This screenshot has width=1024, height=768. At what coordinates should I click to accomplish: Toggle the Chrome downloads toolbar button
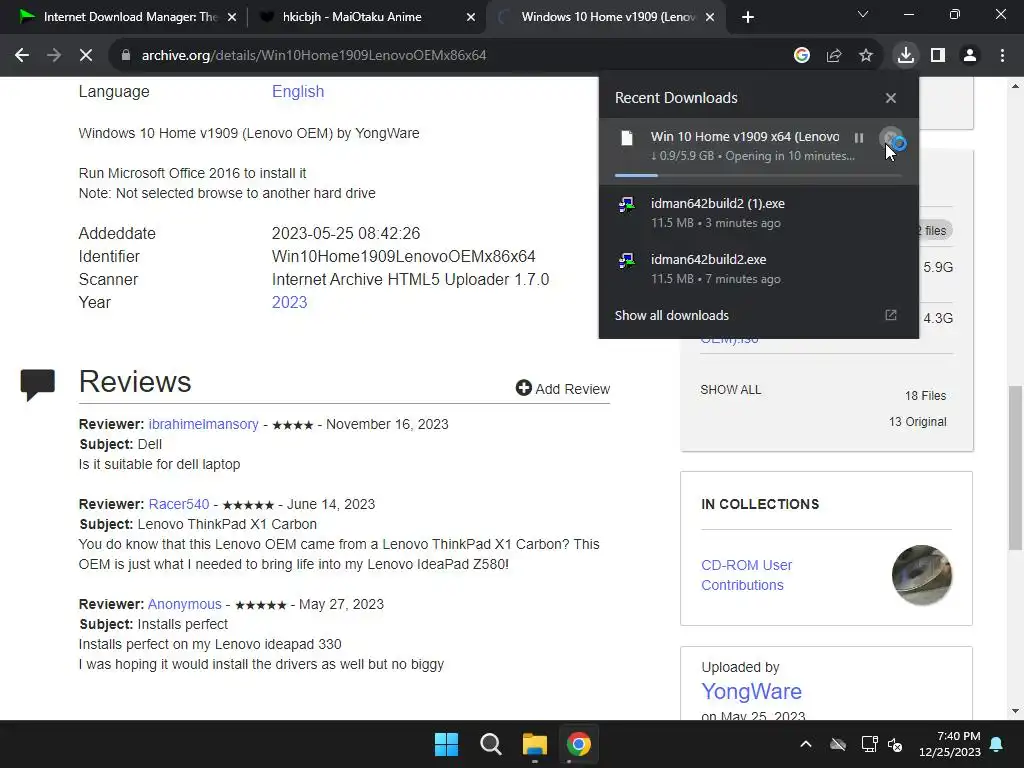pyautogui.click(x=906, y=56)
